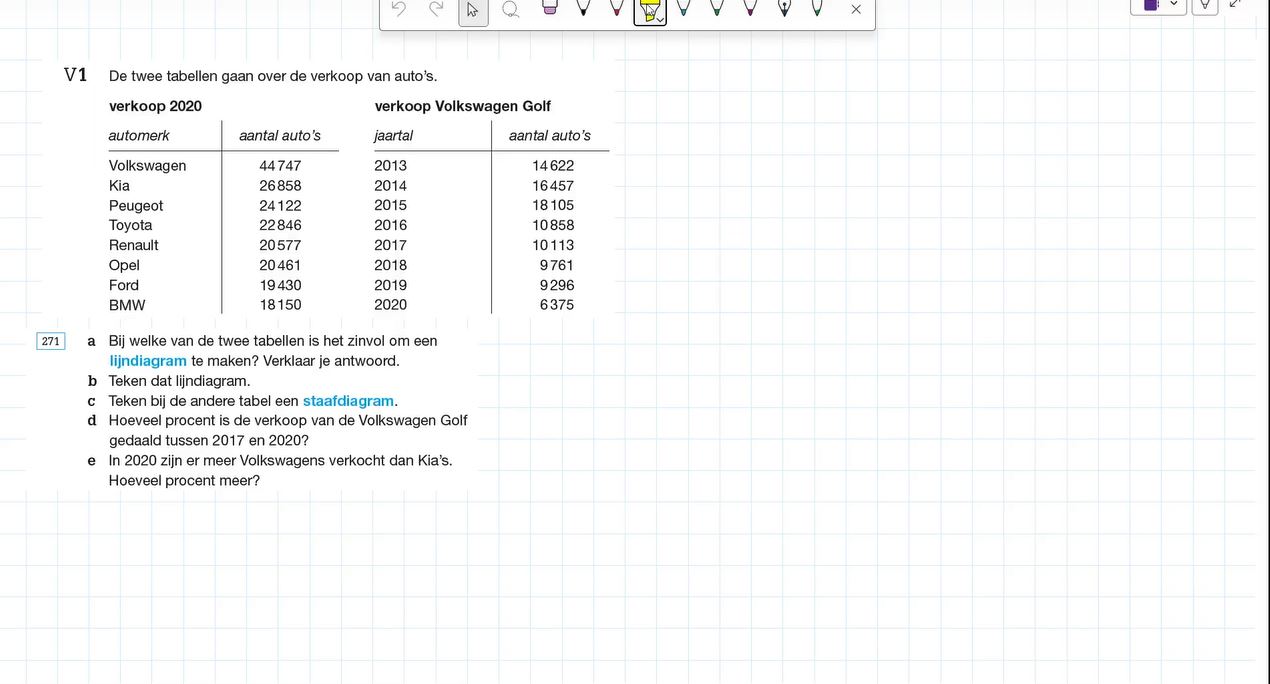Click year 2019 in Golf table

pyautogui.click(x=391, y=285)
